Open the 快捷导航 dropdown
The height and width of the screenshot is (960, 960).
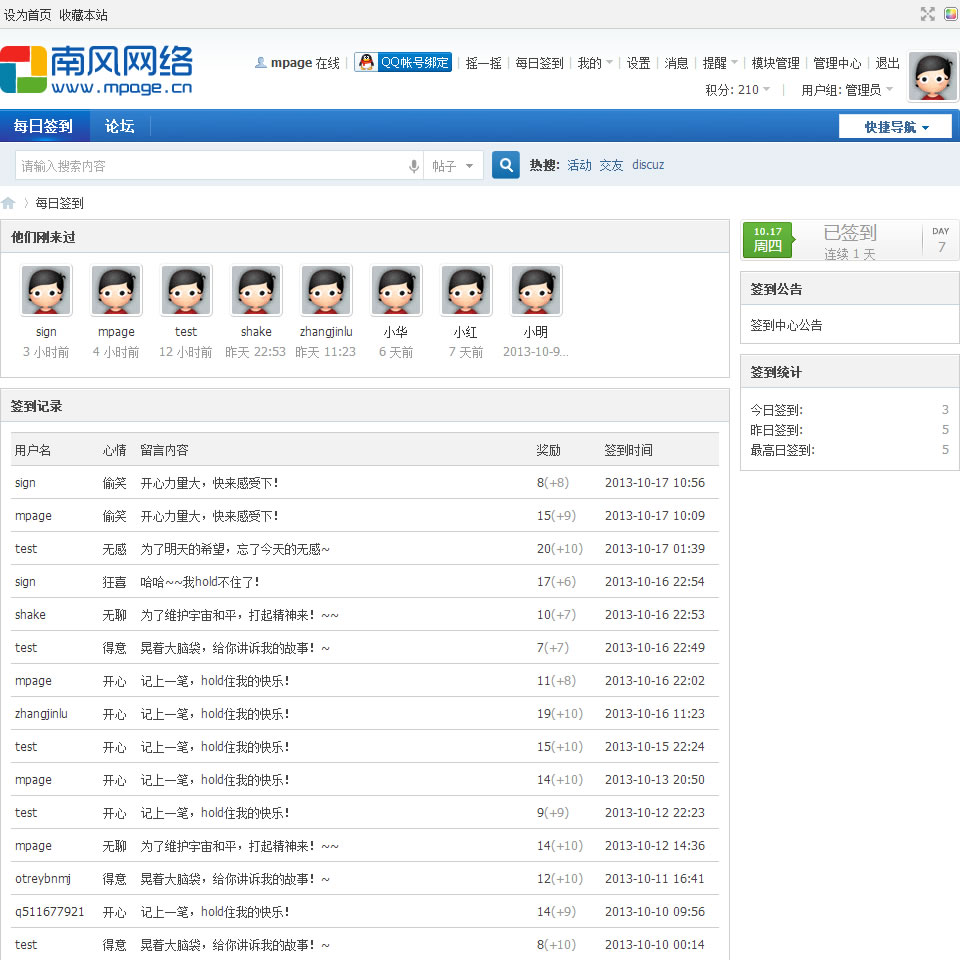[895, 127]
